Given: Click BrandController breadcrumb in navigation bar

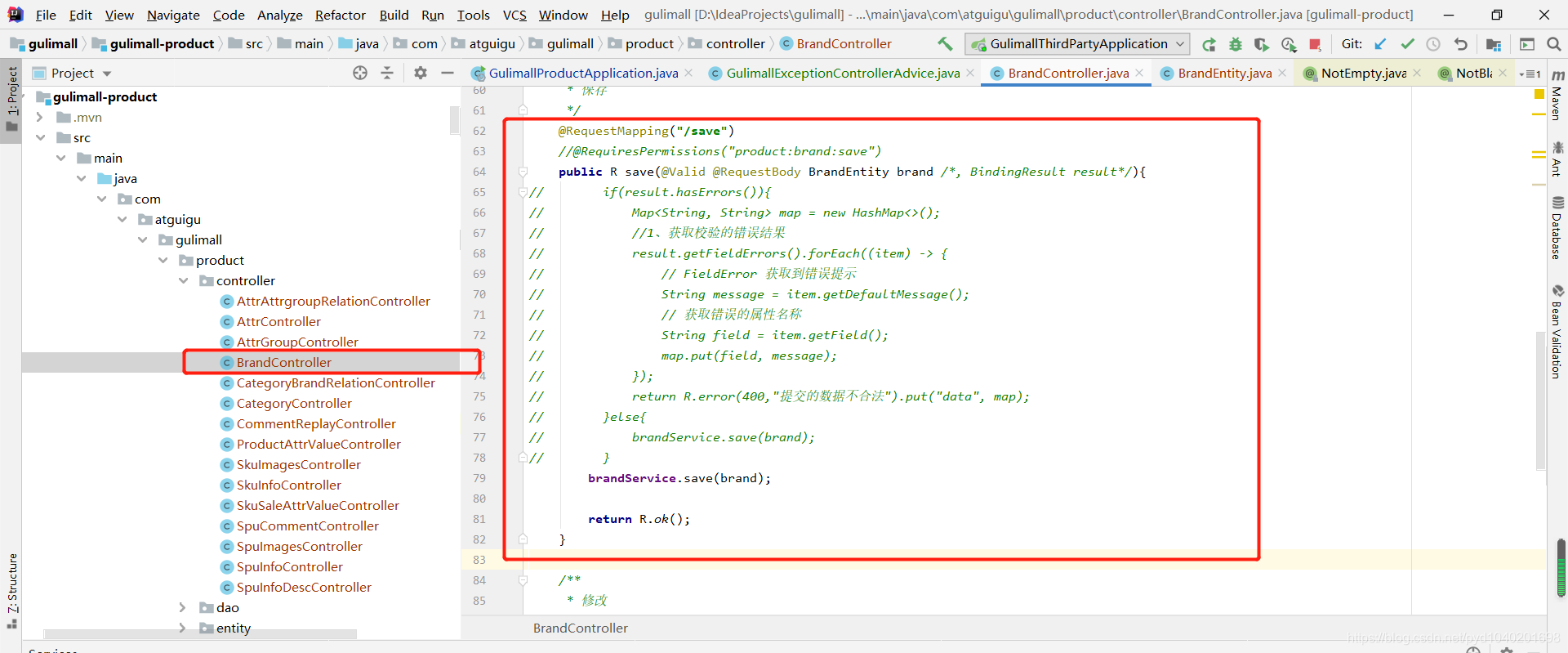Looking at the screenshot, I should [836, 44].
